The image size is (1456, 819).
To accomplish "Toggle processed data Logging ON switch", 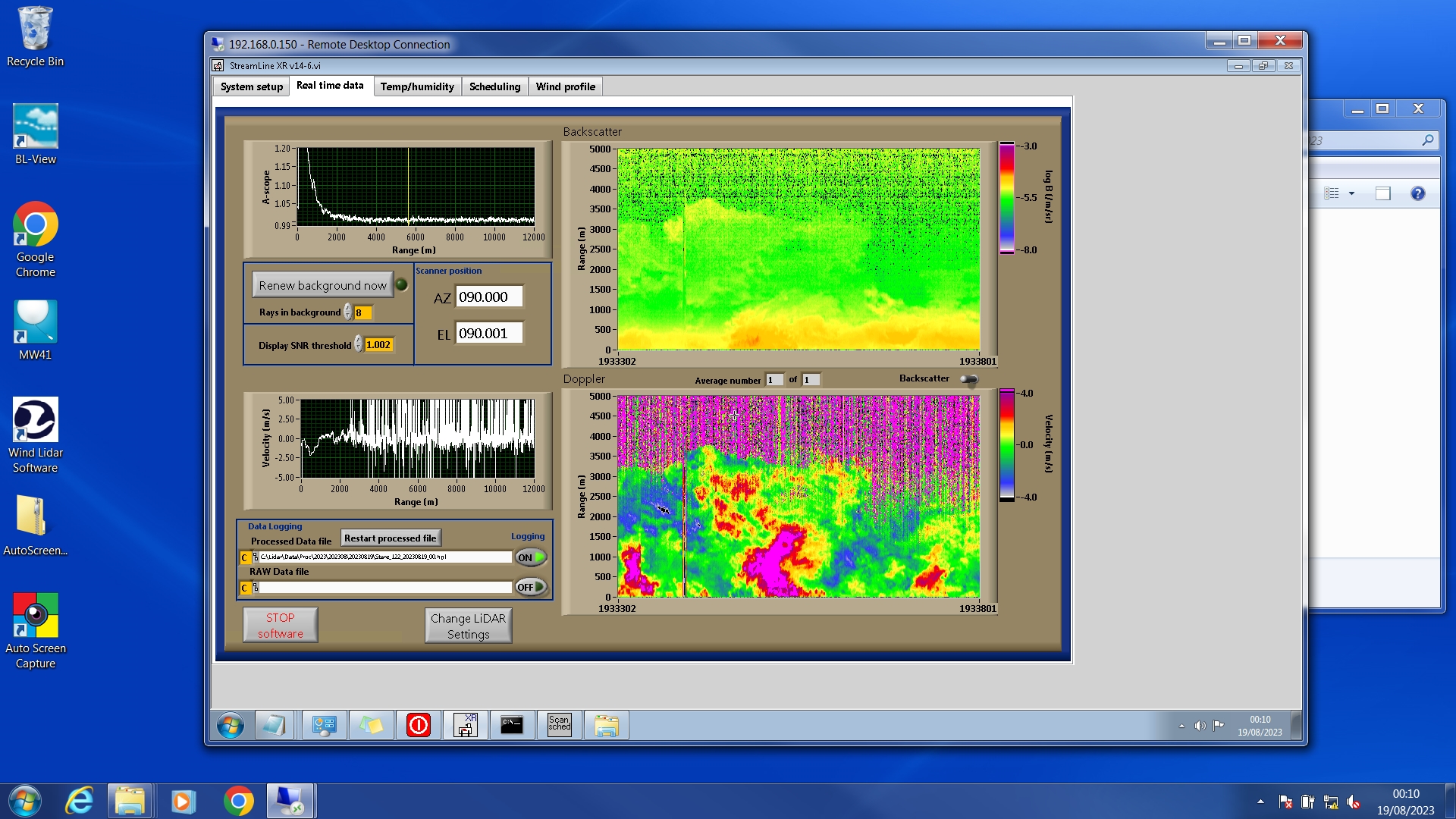I will tap(530, 557).
